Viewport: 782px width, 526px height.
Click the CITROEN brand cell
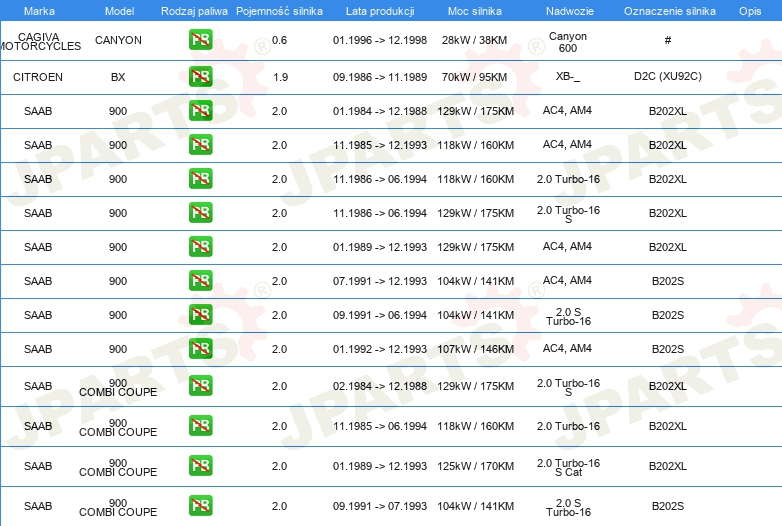[38, 77]
